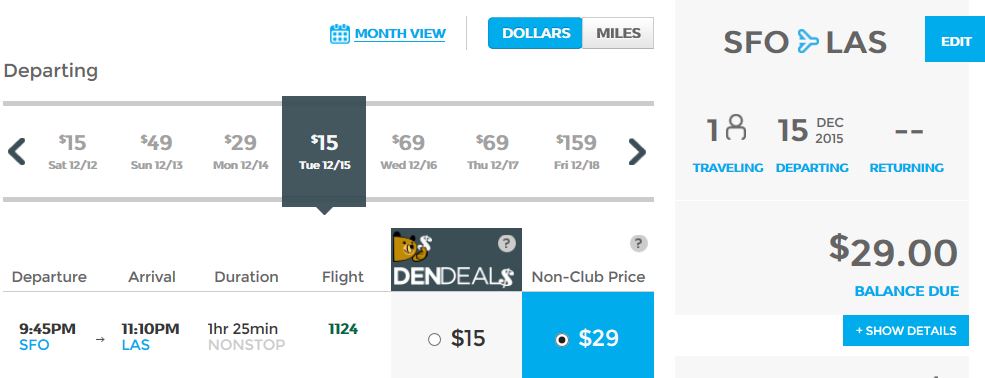Open the Month View calendar icon
The height and width of the screenshot is (378, 985).
(x=339, y=34)
